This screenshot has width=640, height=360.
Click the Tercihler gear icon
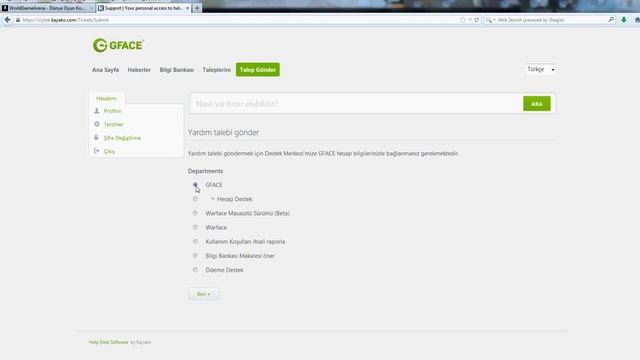(97, 124)
